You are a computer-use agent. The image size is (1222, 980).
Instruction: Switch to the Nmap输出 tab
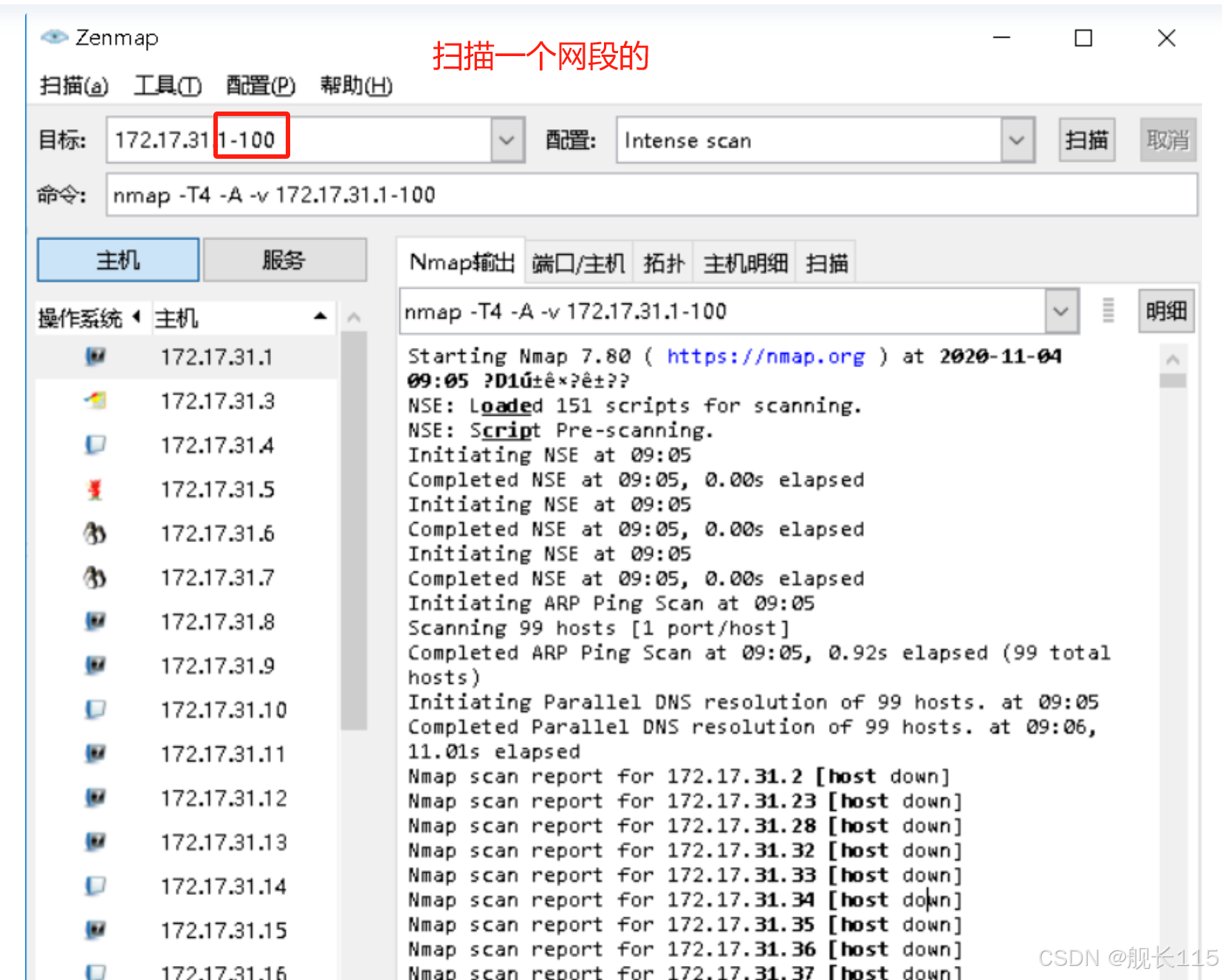[461, 261]
